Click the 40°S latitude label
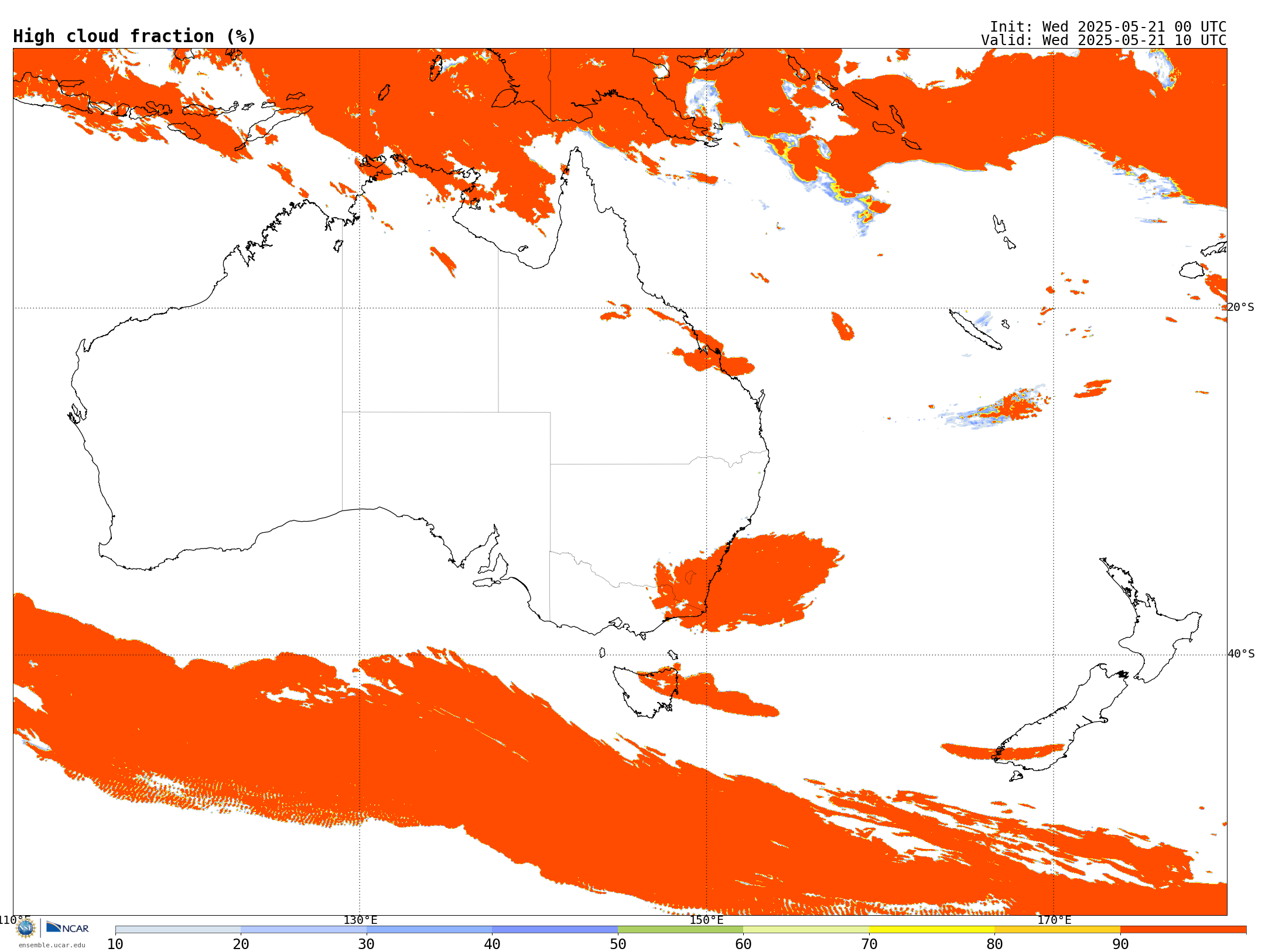 click(x=1241, y=654)
